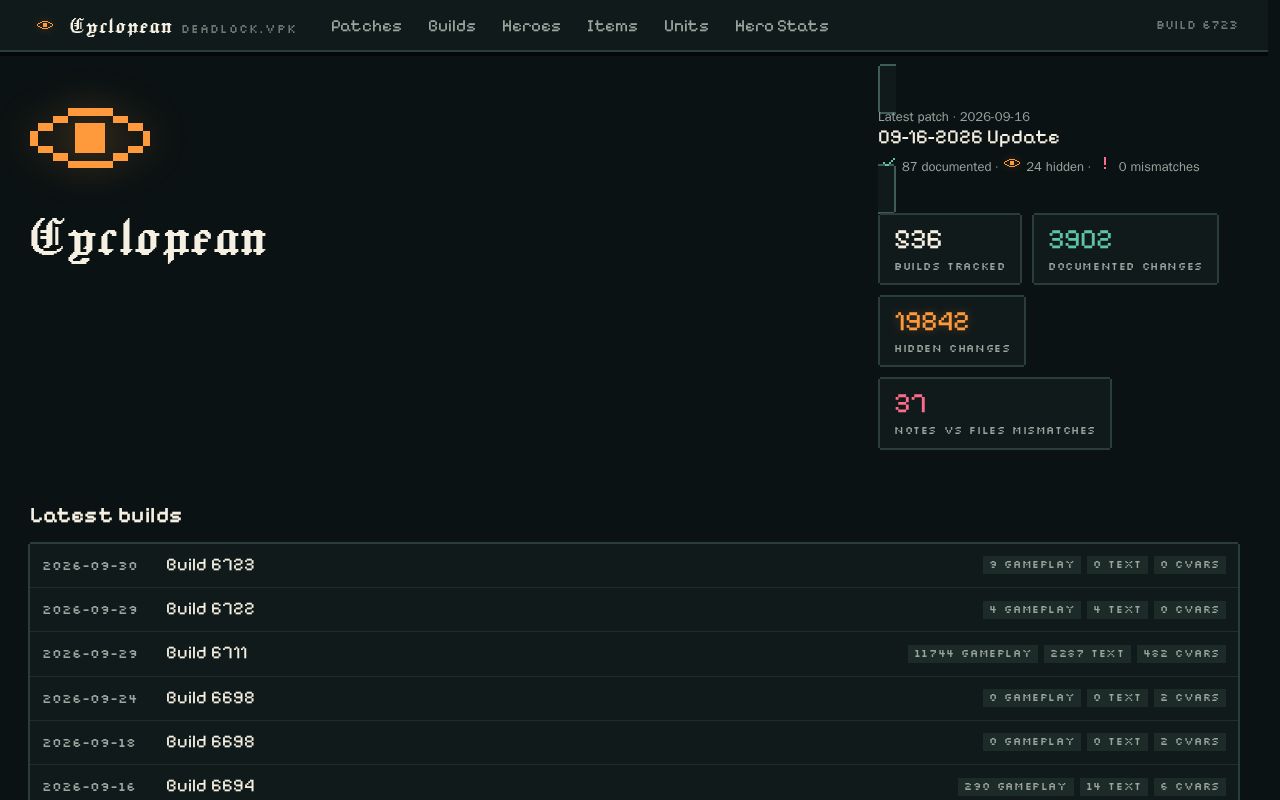This screenshot has width=1280, height=800.
Task: Click the eye icon beside '24 hidden'
Action: point(1012,164)
